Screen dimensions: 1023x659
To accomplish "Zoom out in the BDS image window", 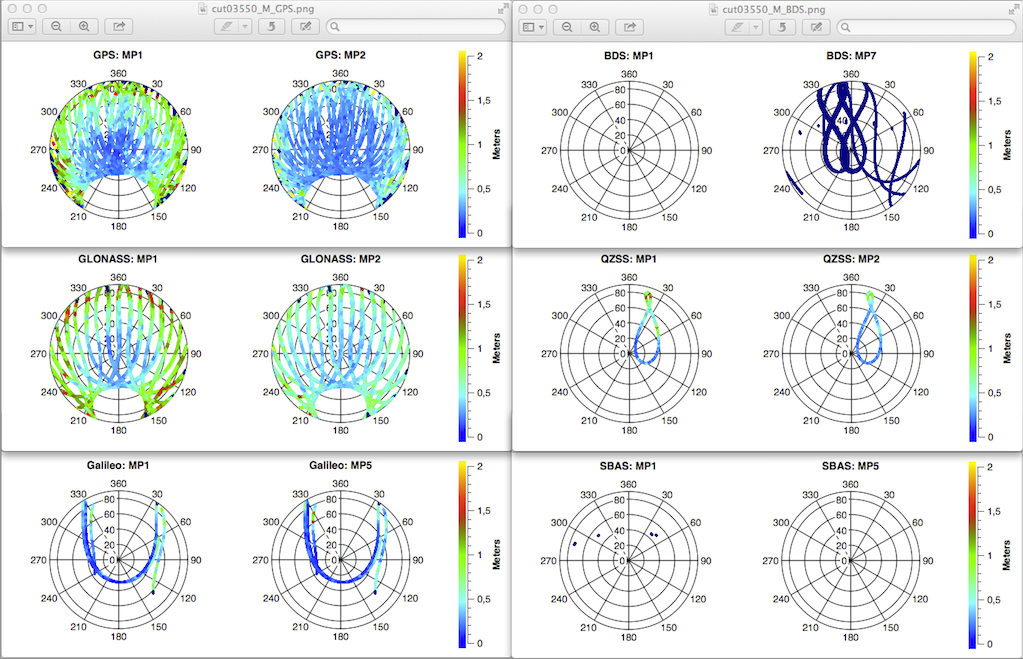I will pyautogui.click(x=567, y=27).
